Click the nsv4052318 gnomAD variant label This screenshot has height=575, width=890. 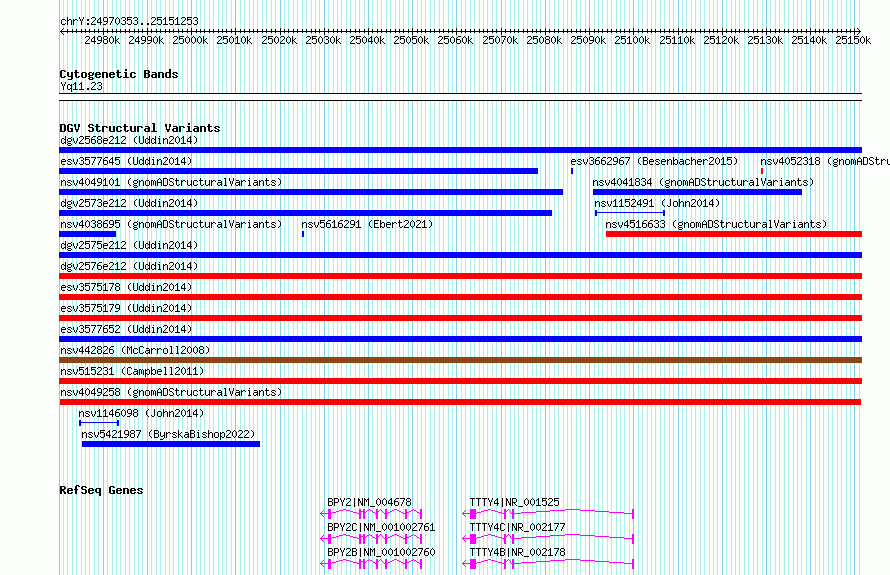point(825,161)
